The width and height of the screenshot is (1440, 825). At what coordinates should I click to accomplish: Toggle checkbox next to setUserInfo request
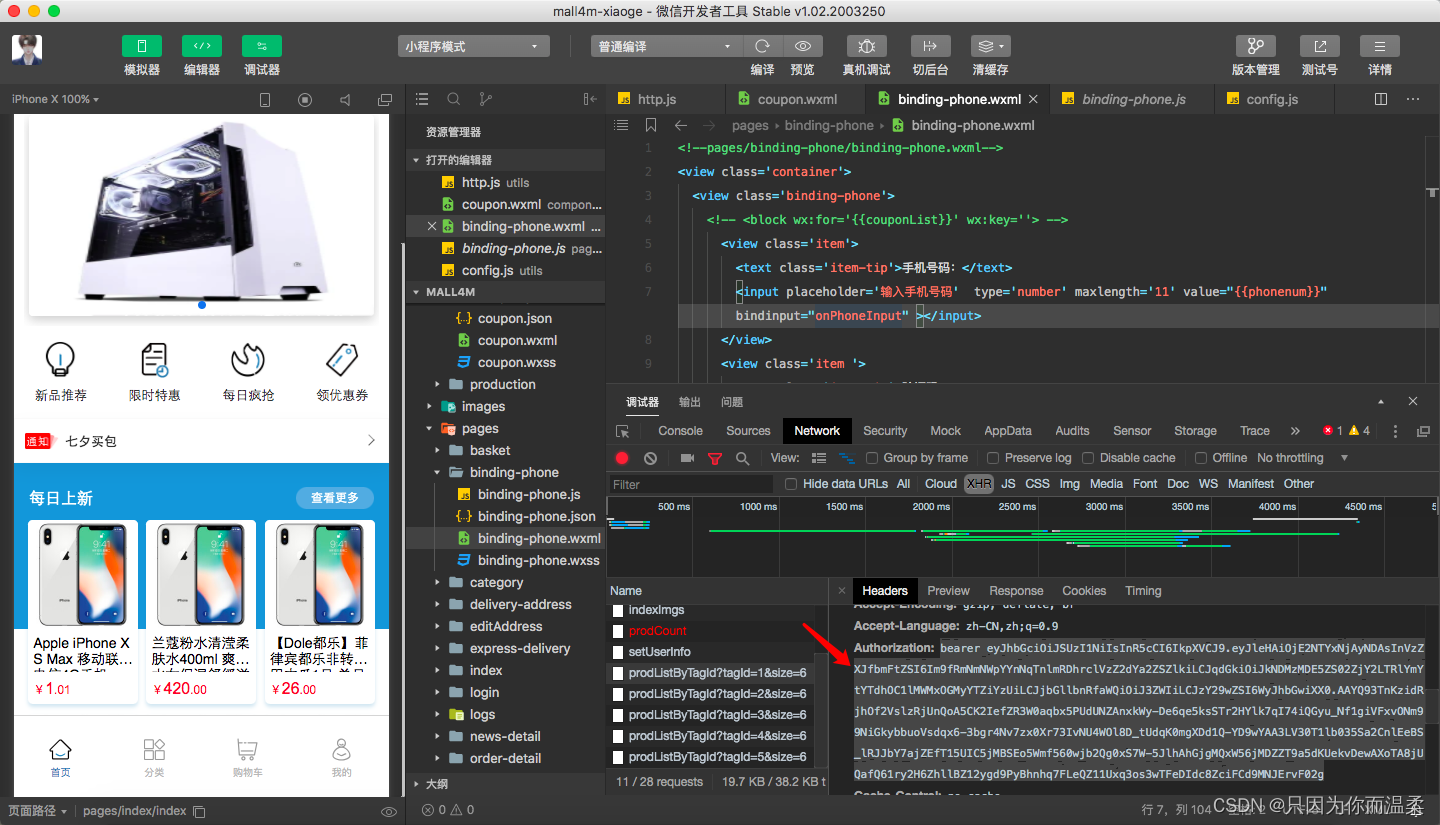[x=618, y=652]
